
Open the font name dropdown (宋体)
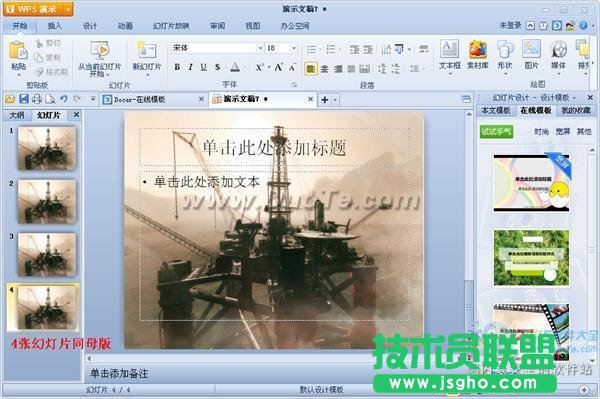coord(260,48)
